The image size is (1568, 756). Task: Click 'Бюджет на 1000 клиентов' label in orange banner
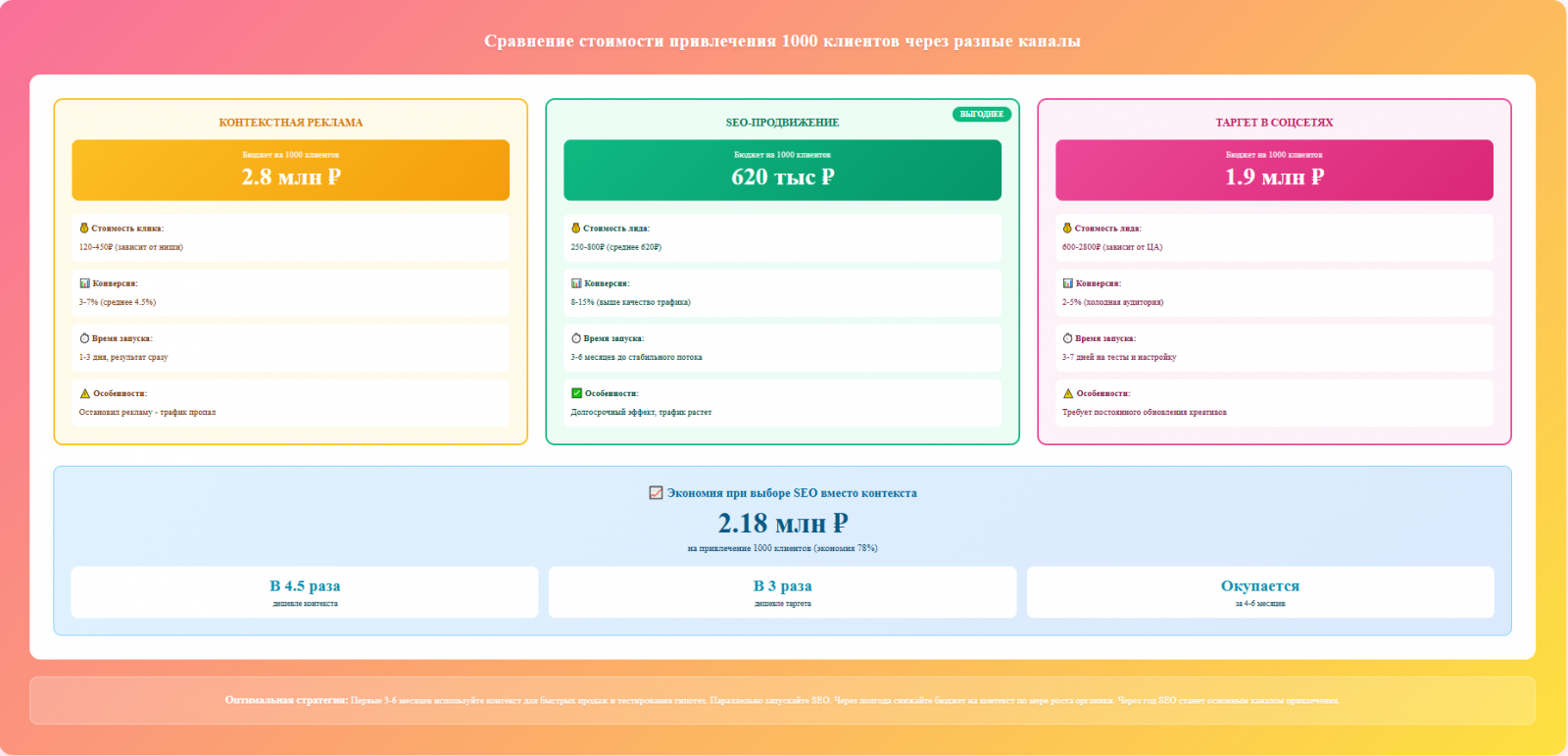point(291,155)
